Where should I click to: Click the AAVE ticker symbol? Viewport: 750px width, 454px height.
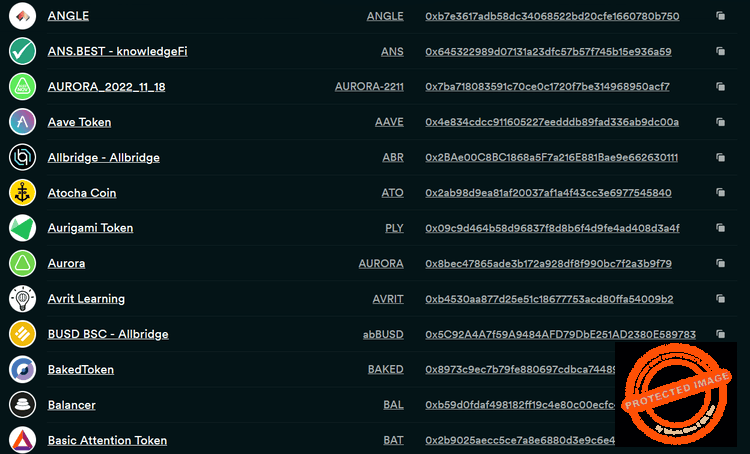389,122
